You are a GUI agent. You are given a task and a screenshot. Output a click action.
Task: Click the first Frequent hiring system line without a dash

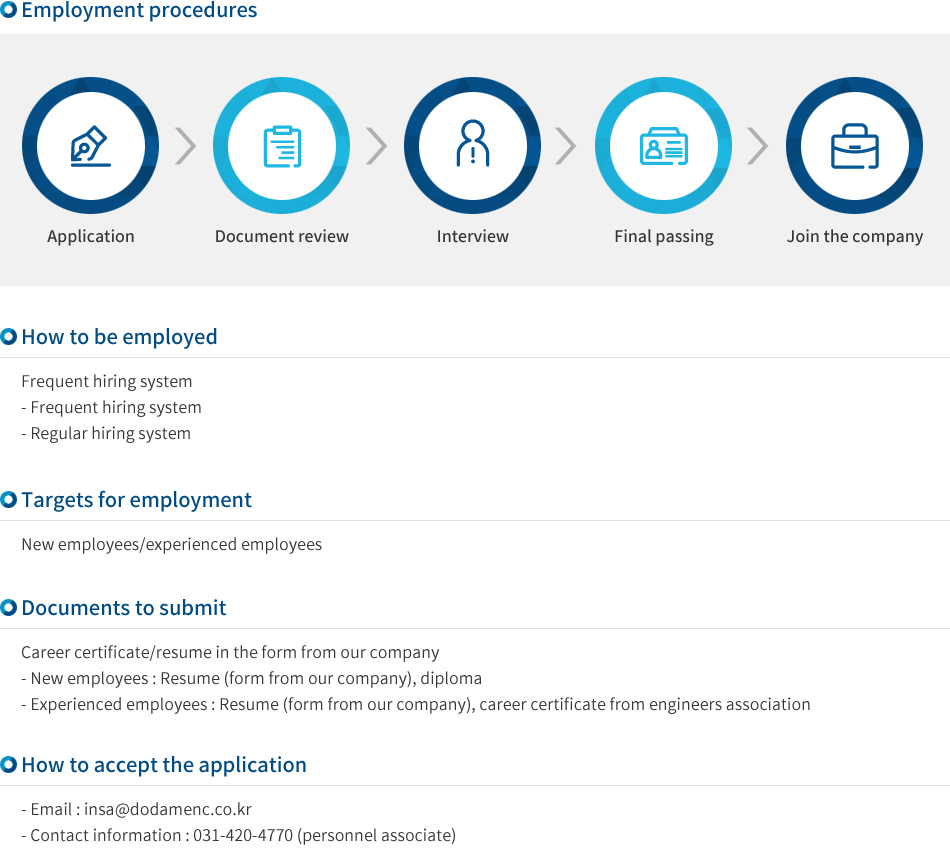pos(107,381)
